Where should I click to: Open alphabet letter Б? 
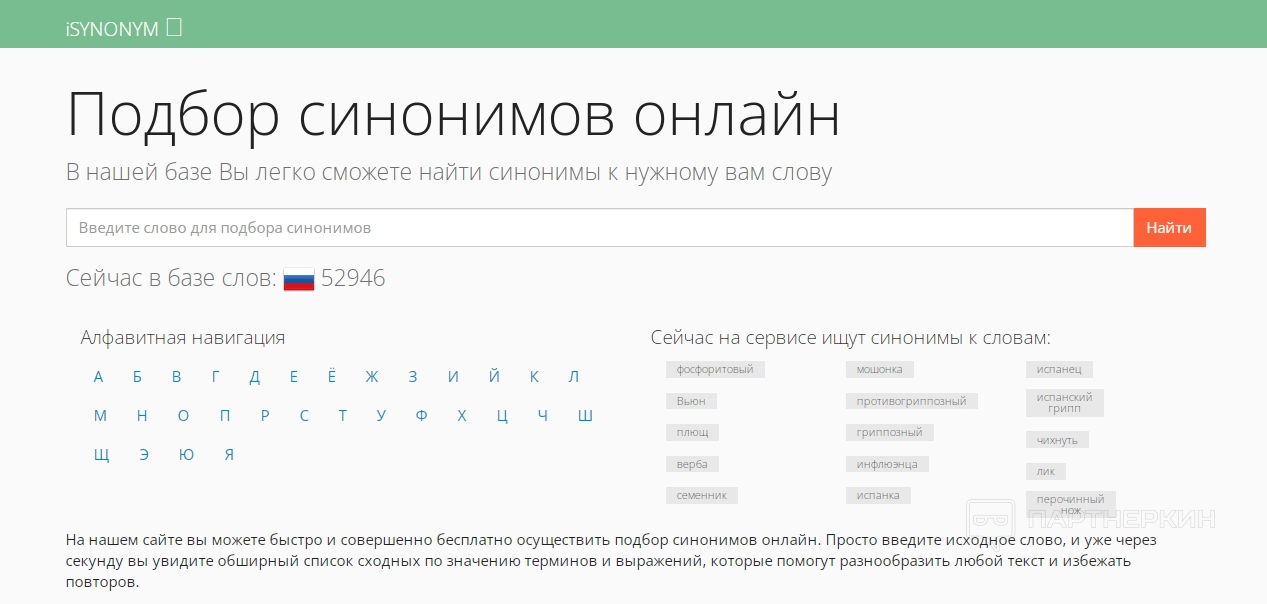137,377
